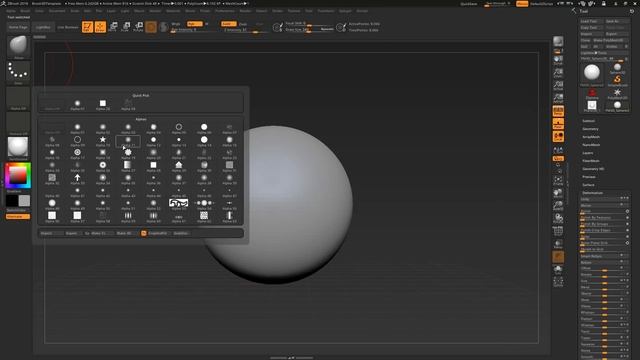Click GrabDoc in alpha popup

pyautogui.click(x=181, y=233)
